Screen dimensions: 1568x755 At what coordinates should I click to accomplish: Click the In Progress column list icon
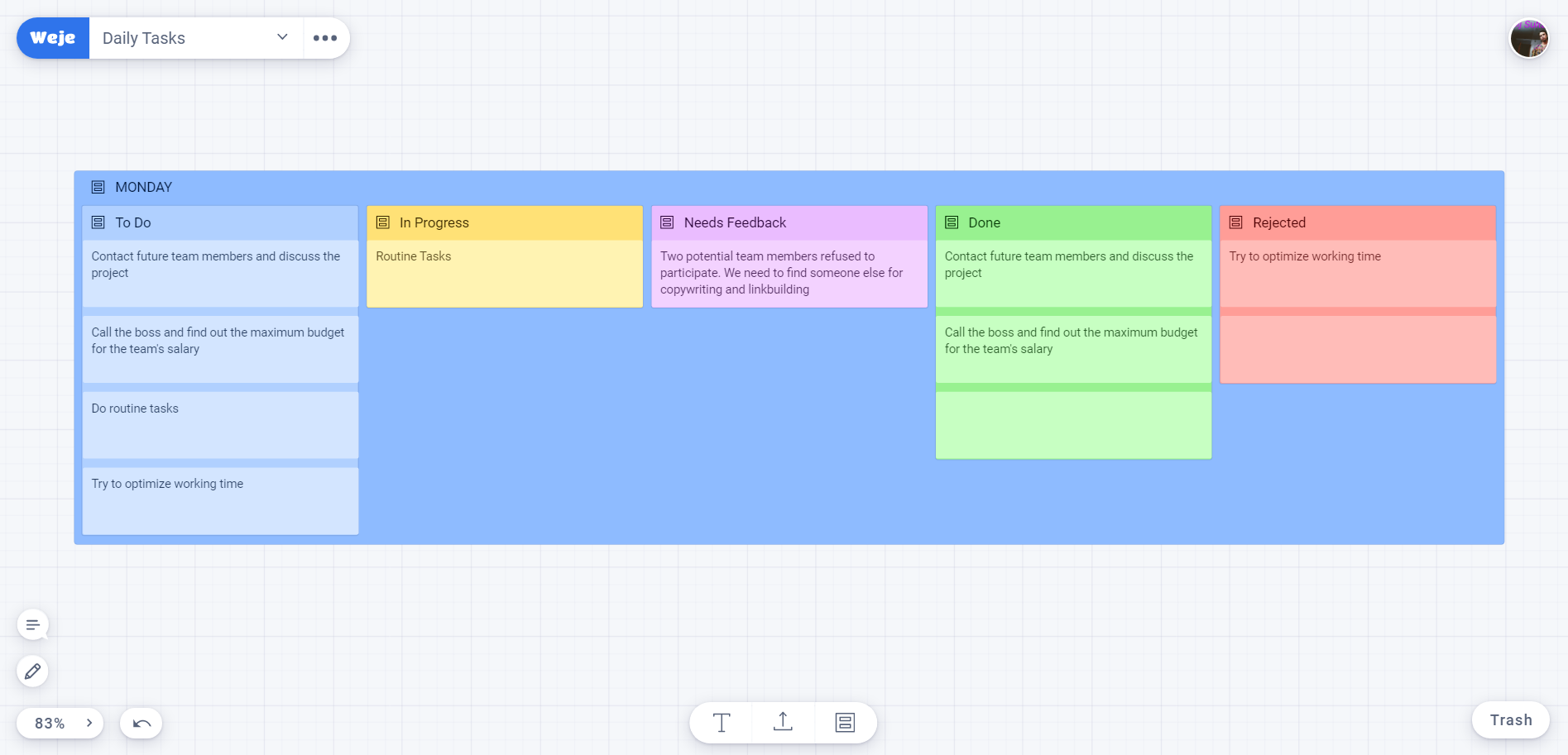click(383, 222)
